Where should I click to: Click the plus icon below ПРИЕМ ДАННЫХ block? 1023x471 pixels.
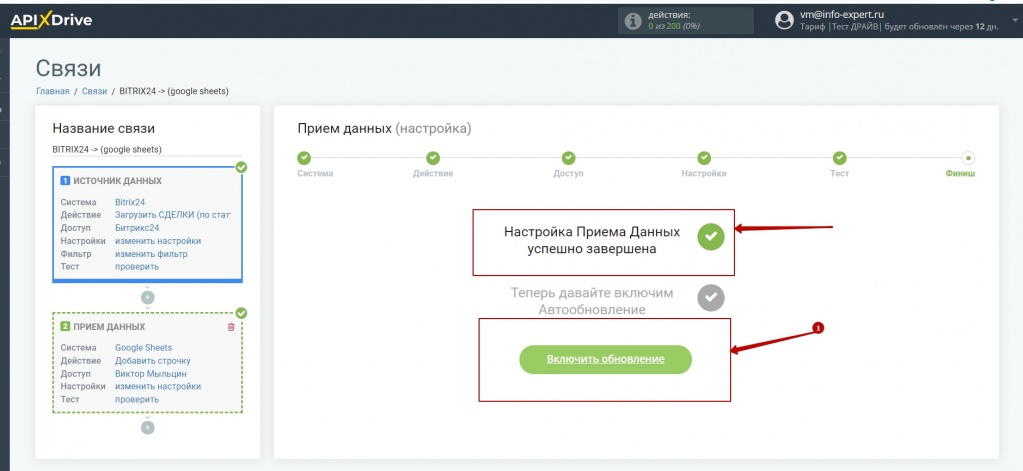148,428
